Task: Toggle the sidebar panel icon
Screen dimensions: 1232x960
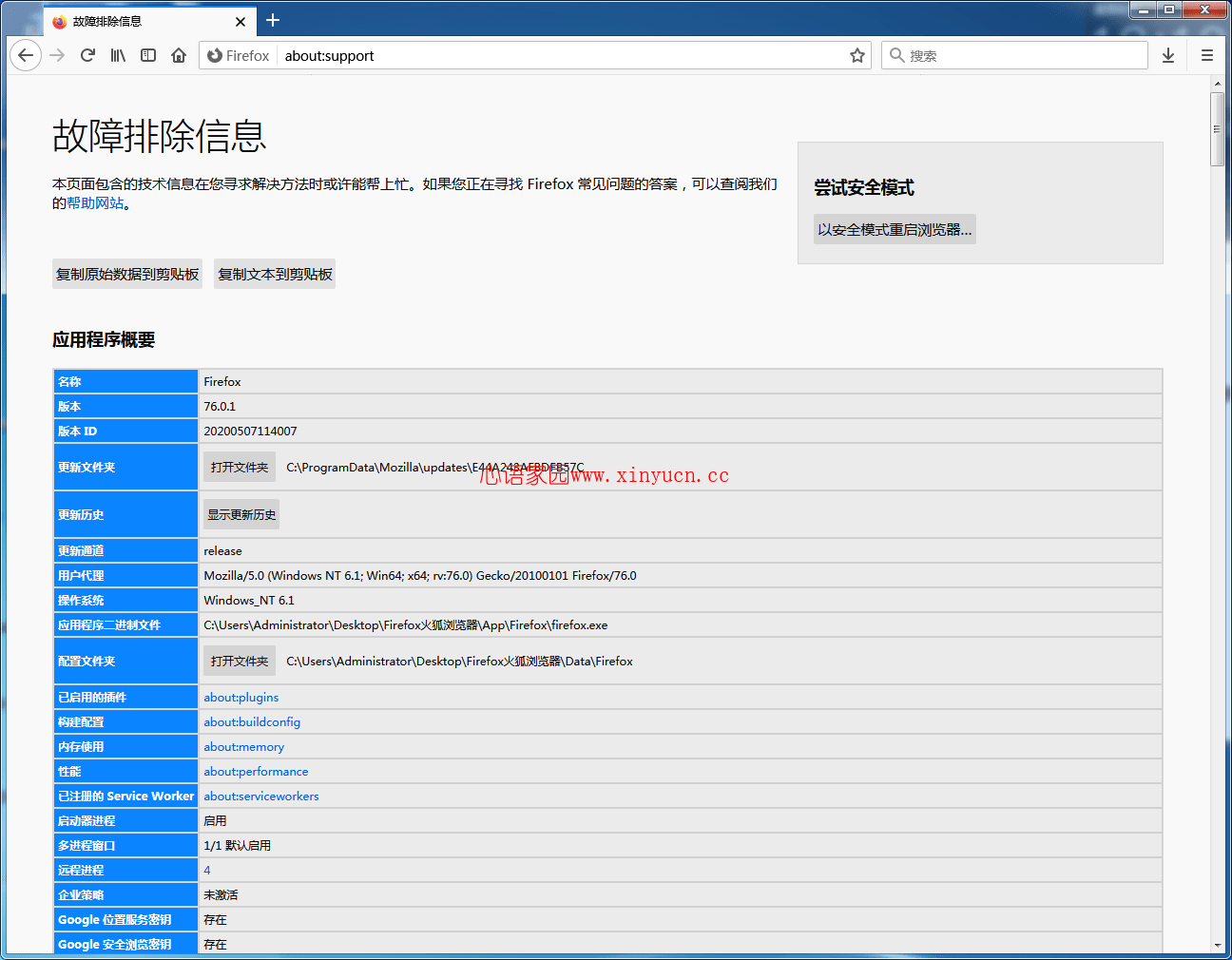Action: coord(148,55)
